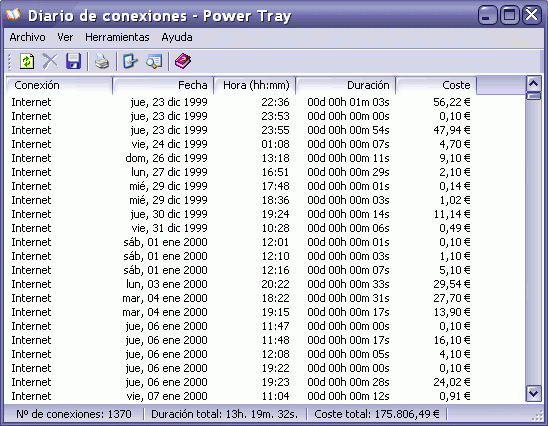The width and height of the screenshot is (548, 426).
Task: Click duration 00d 00h 01m 03s
Action: point(348,102)
